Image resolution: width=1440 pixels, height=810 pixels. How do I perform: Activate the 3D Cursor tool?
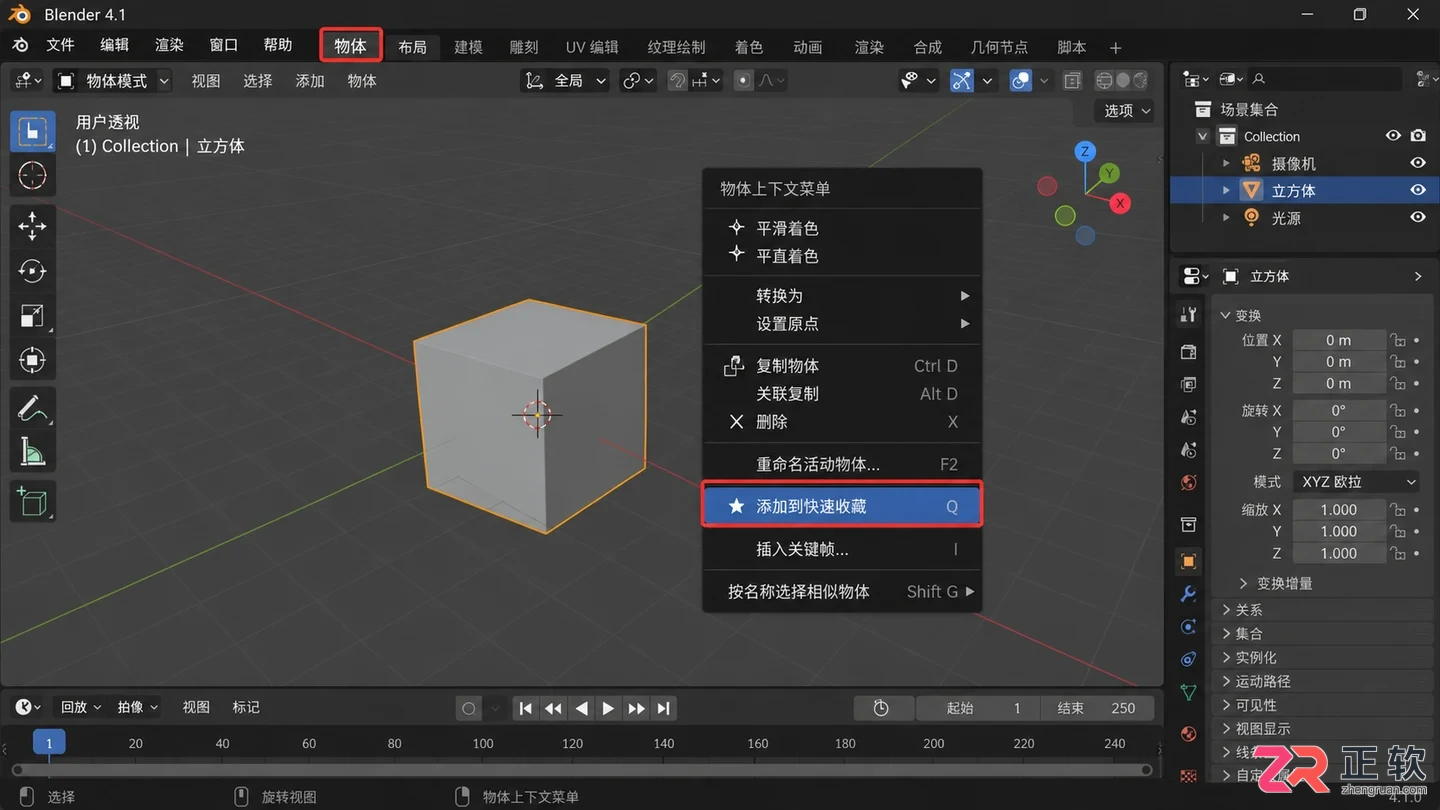[33, 176]
